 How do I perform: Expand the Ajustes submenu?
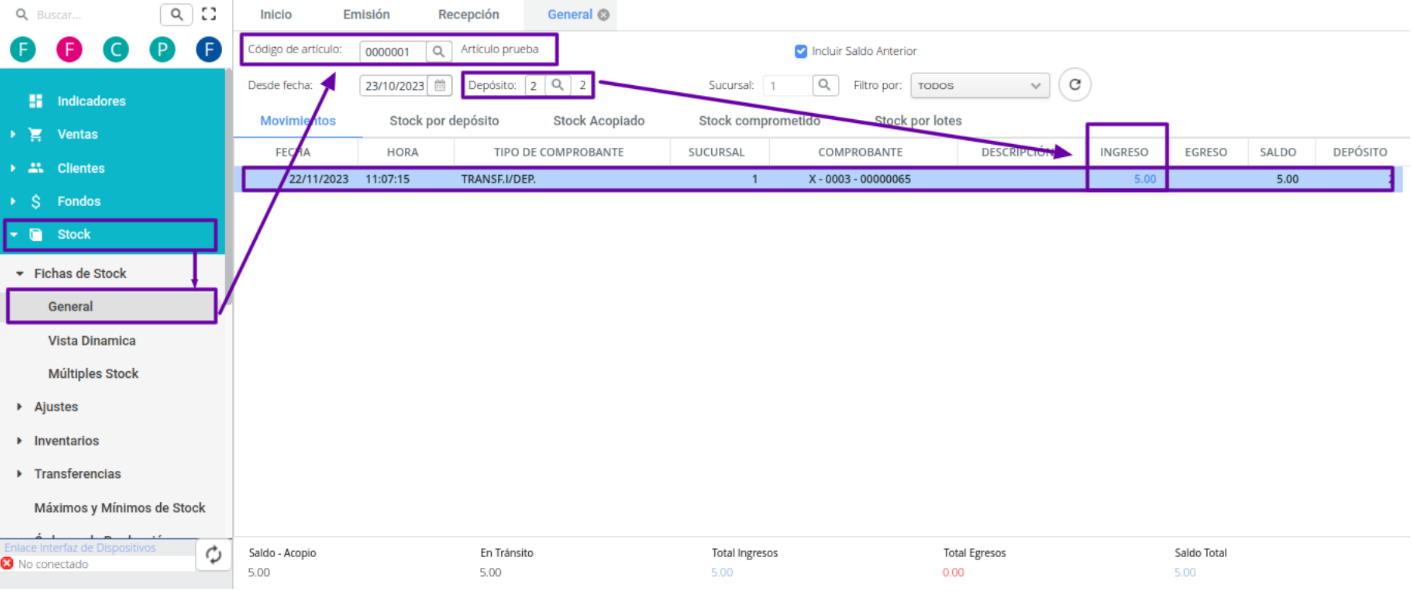20,407
